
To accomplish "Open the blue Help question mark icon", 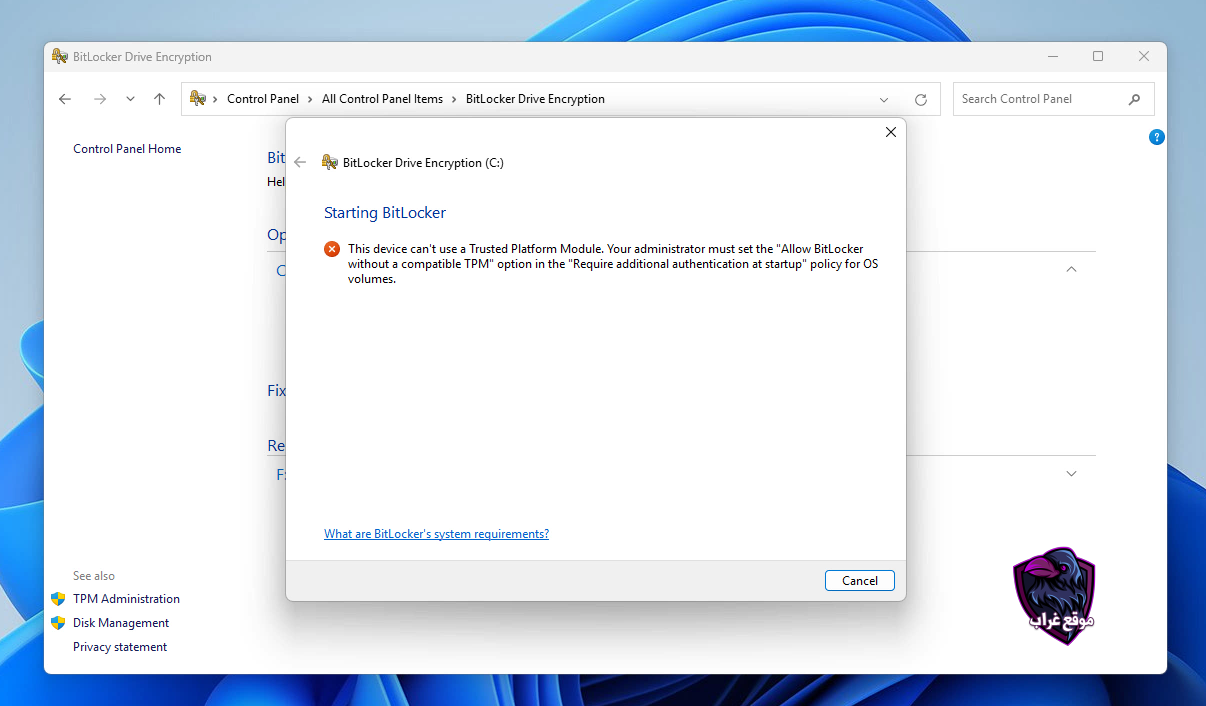I will pos(1157,137).
